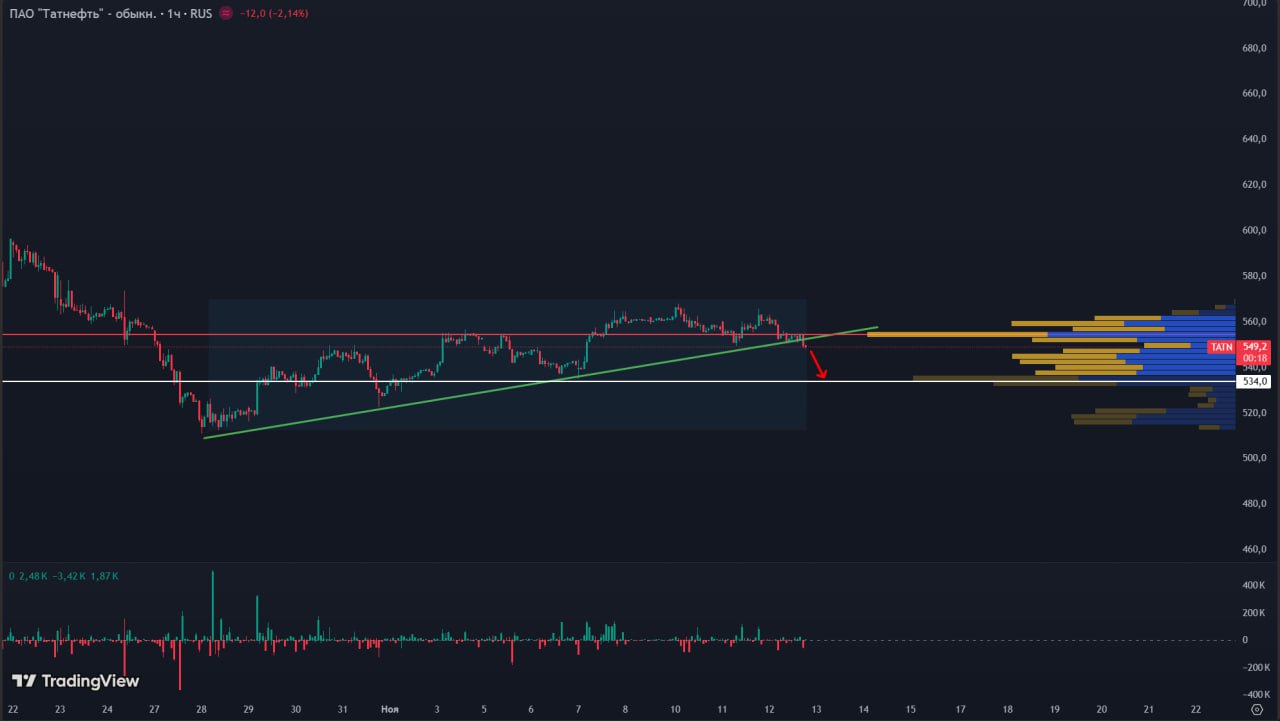
Task: Click the 28 date label on time axis
Action: pyautogui.click(x=202, y=709)
